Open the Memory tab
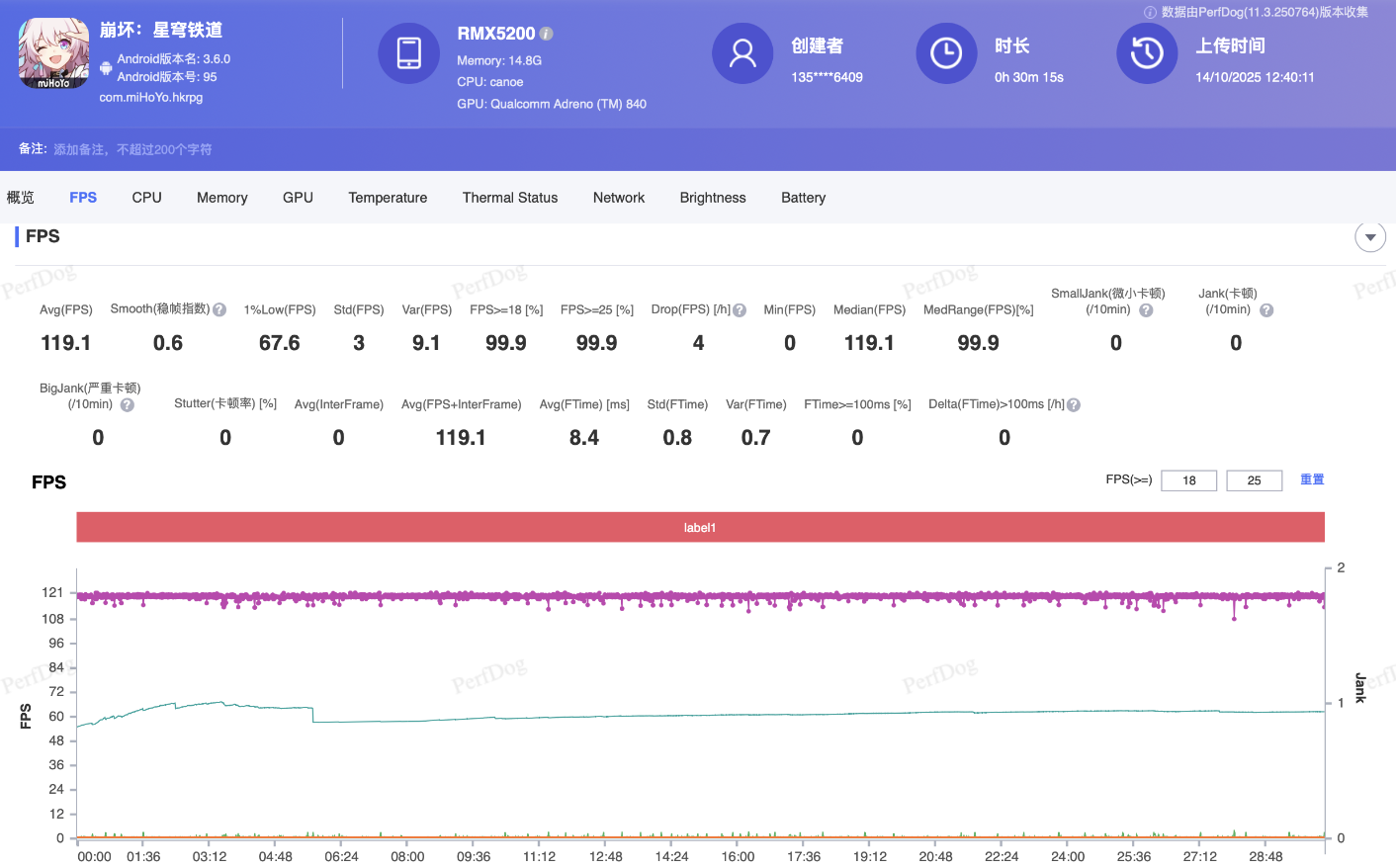Viewport: 1396px width, 868px height. tap(221, 198)
